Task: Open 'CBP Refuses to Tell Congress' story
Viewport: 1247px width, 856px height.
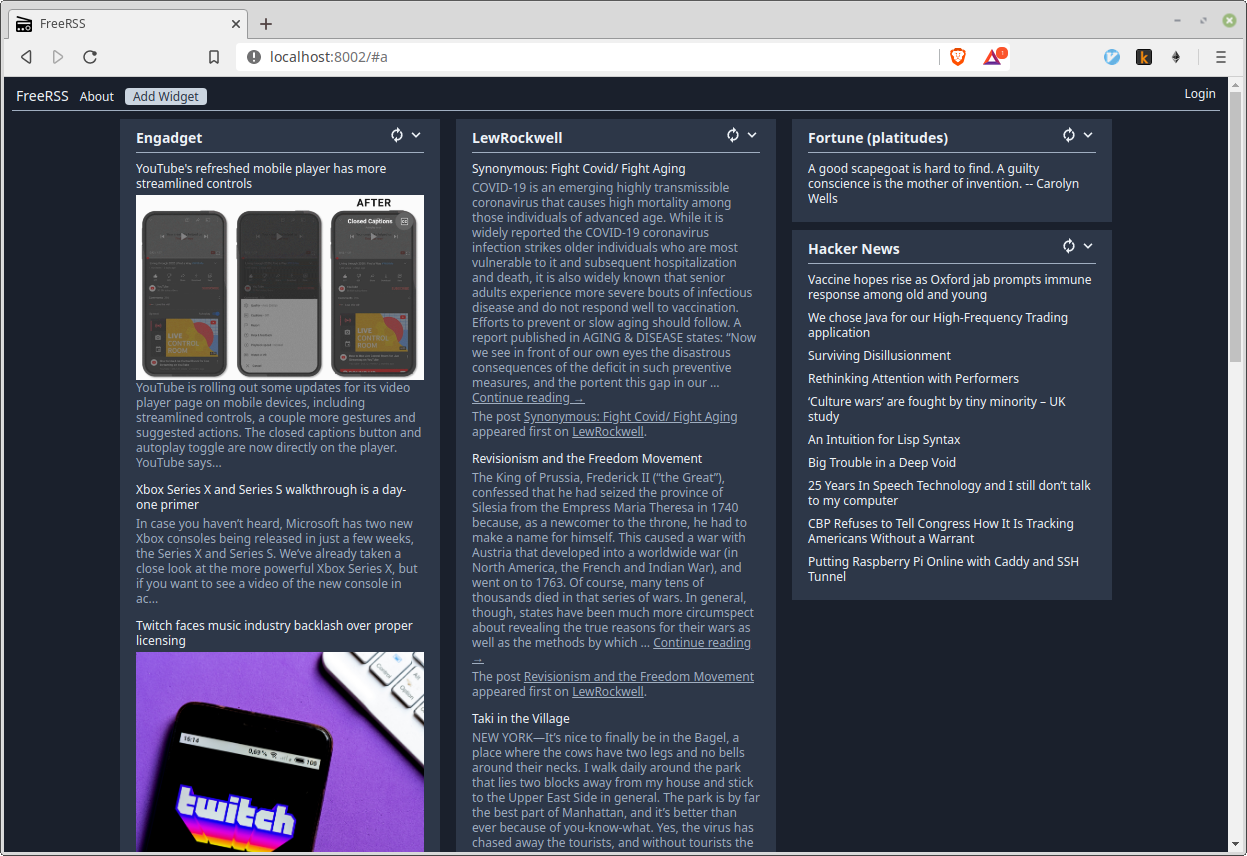Action: [x=941, y=531]
